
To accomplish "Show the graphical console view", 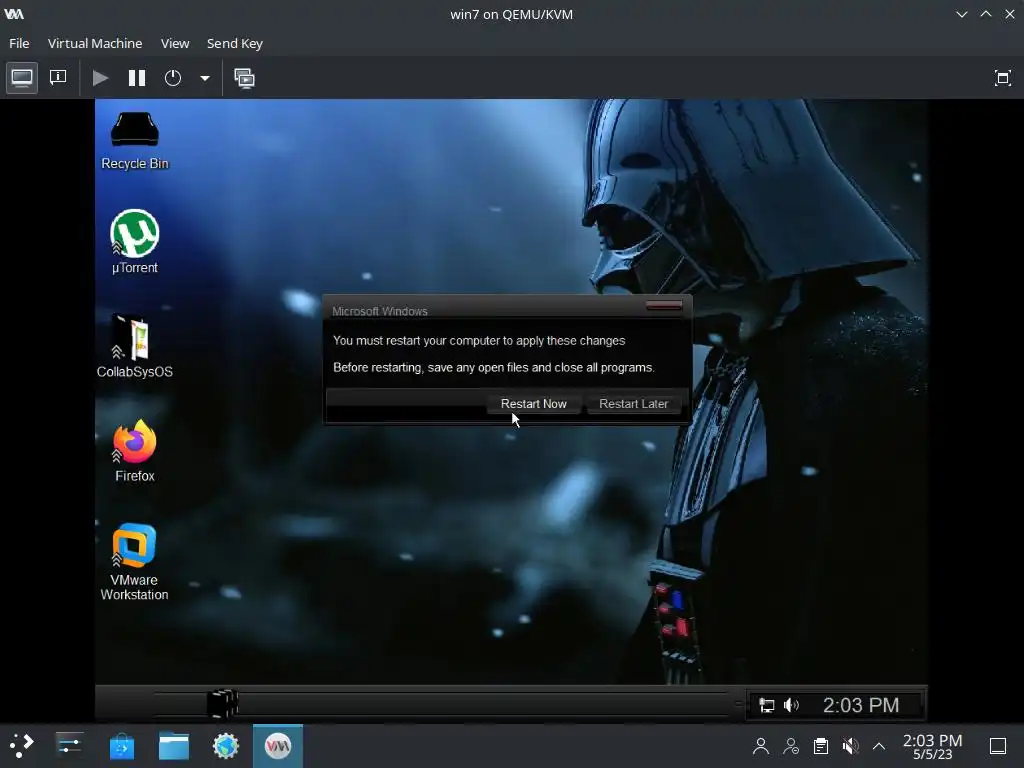I will click(x=22, y=78).
